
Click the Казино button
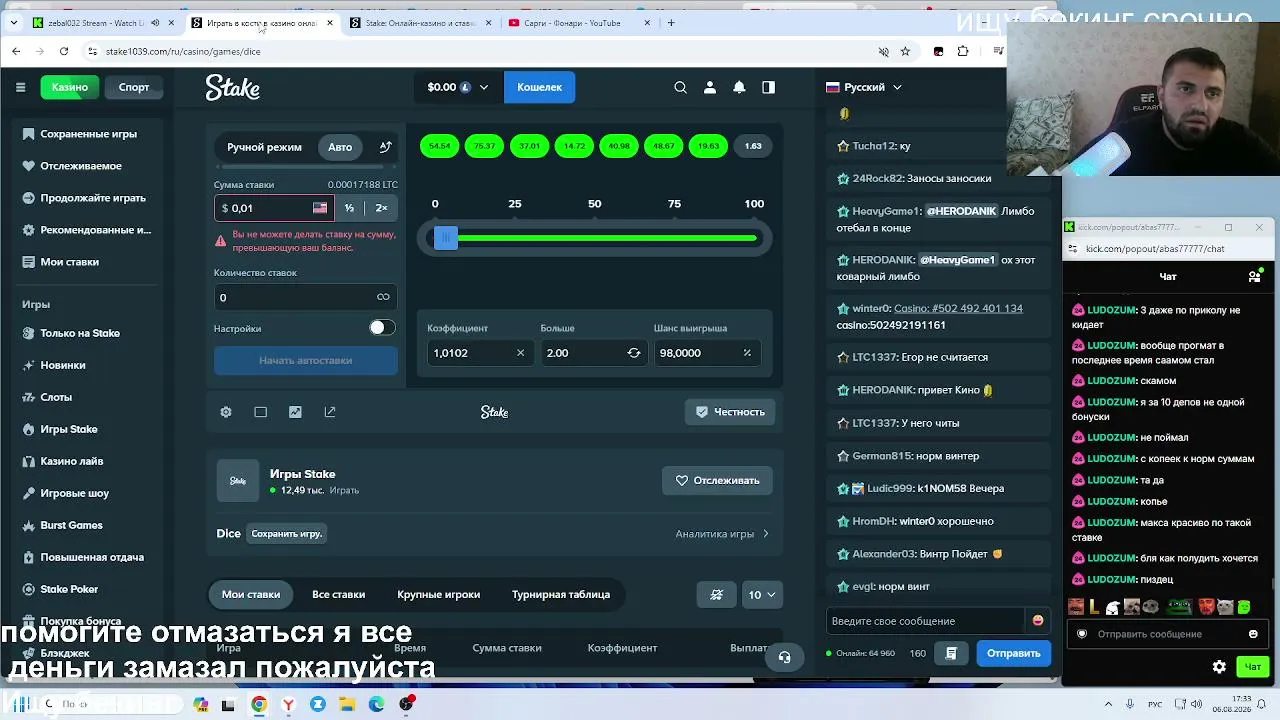coord(70,87)
